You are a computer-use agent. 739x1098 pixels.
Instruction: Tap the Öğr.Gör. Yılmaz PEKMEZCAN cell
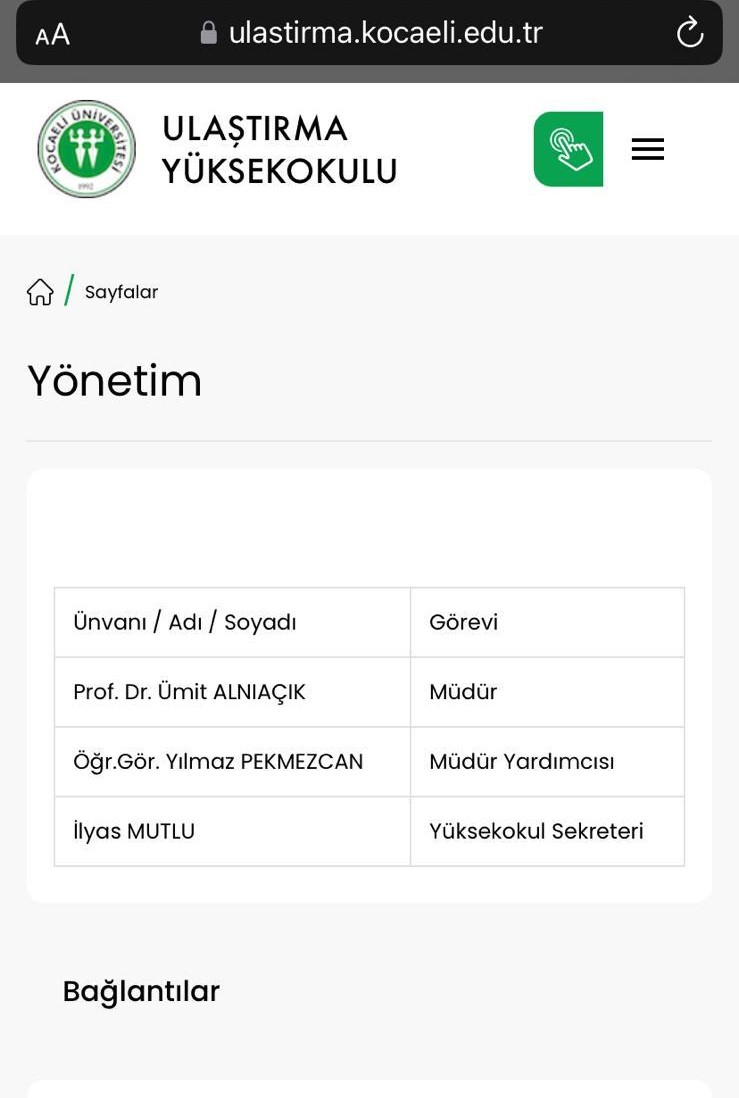[218, 762]
